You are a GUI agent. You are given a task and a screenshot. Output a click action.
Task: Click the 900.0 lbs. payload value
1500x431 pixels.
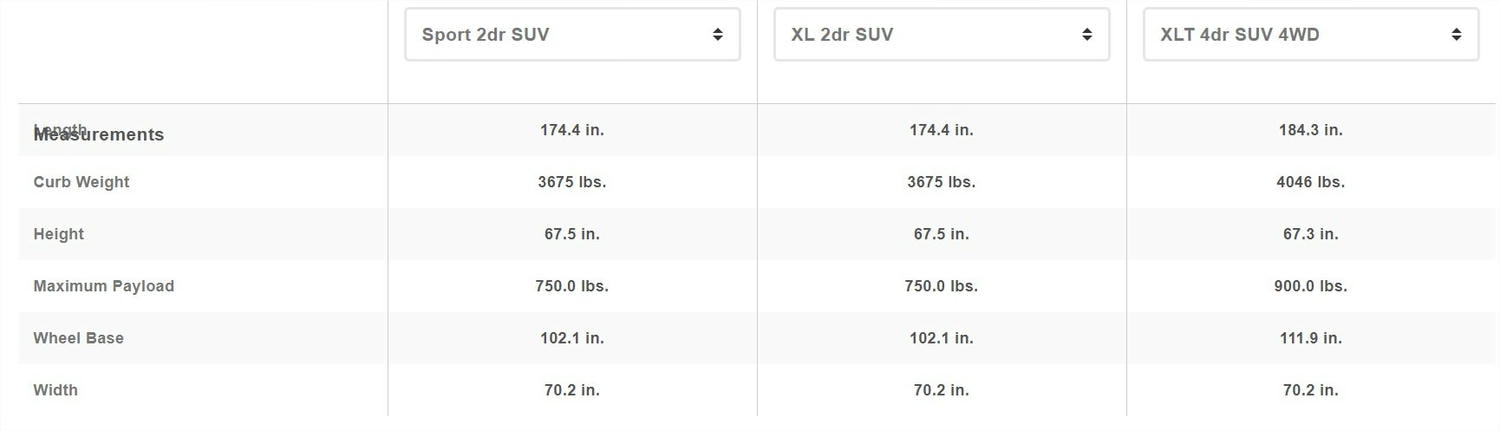(x=1310, y=286)
